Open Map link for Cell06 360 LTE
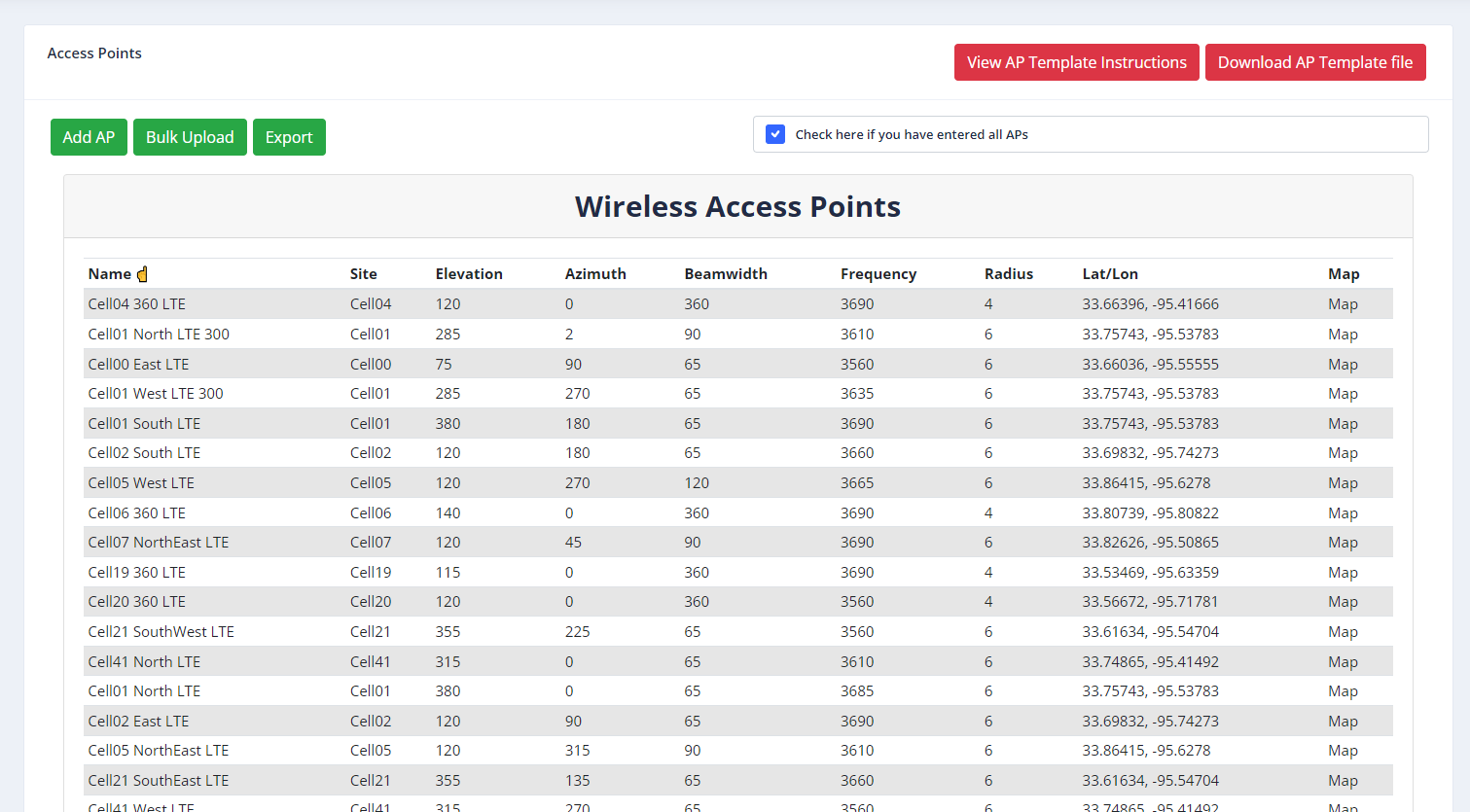The image size is (1470, 812). 1343,513
